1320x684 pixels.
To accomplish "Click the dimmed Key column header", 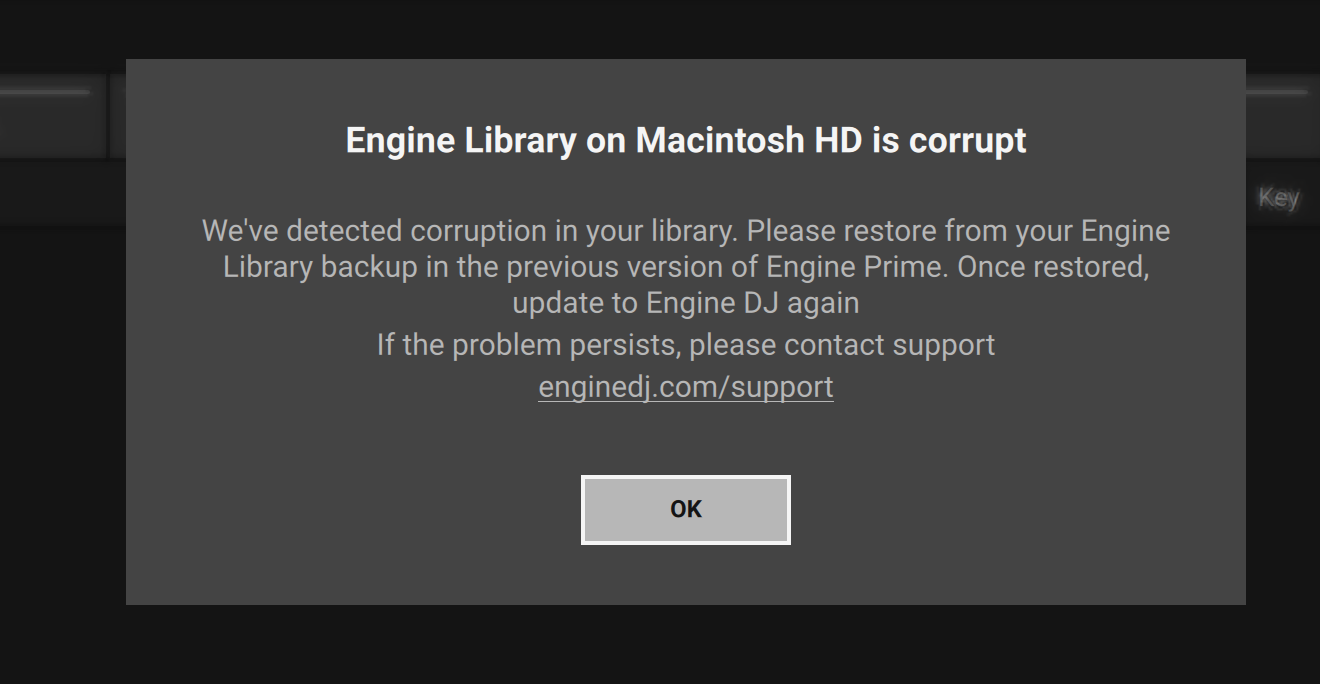I will pos(1278,198).
